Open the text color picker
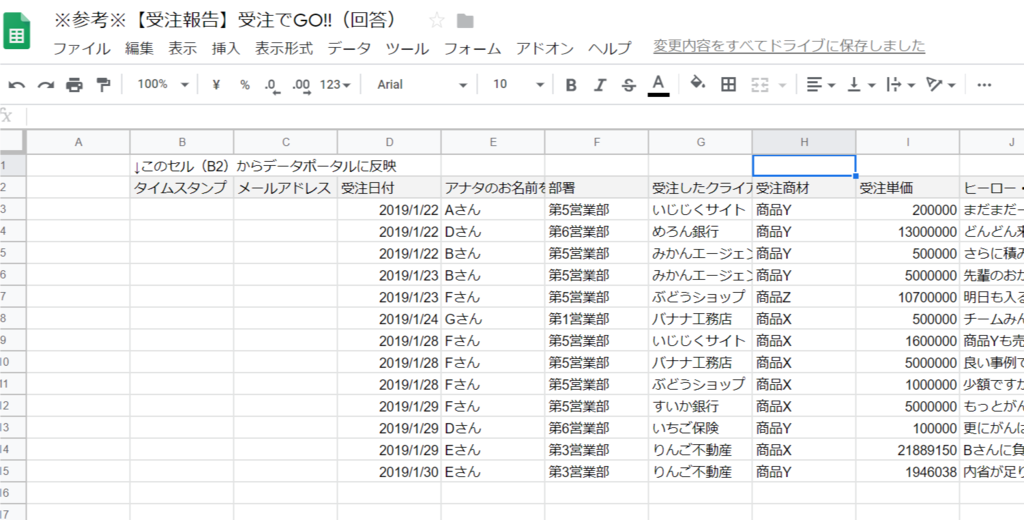This screenshot has width=1024, height=520. click(658, 85)
